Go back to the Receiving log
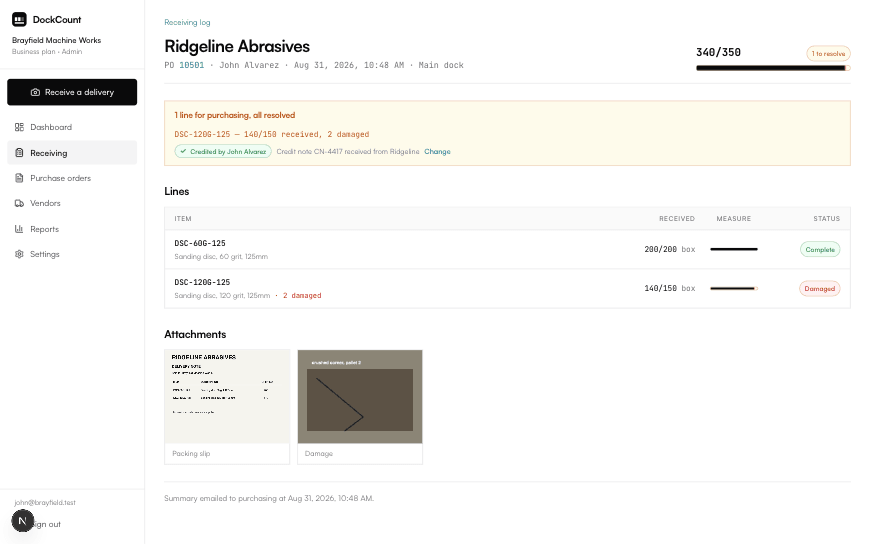The width and height of the screenshot is (870, 544). [x=187, y=22]
